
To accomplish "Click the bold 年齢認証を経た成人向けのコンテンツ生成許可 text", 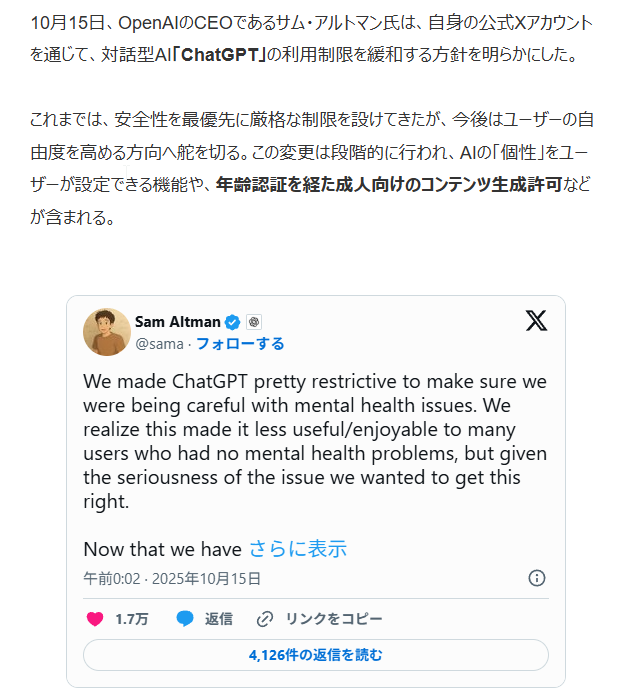I will (389, 183).
